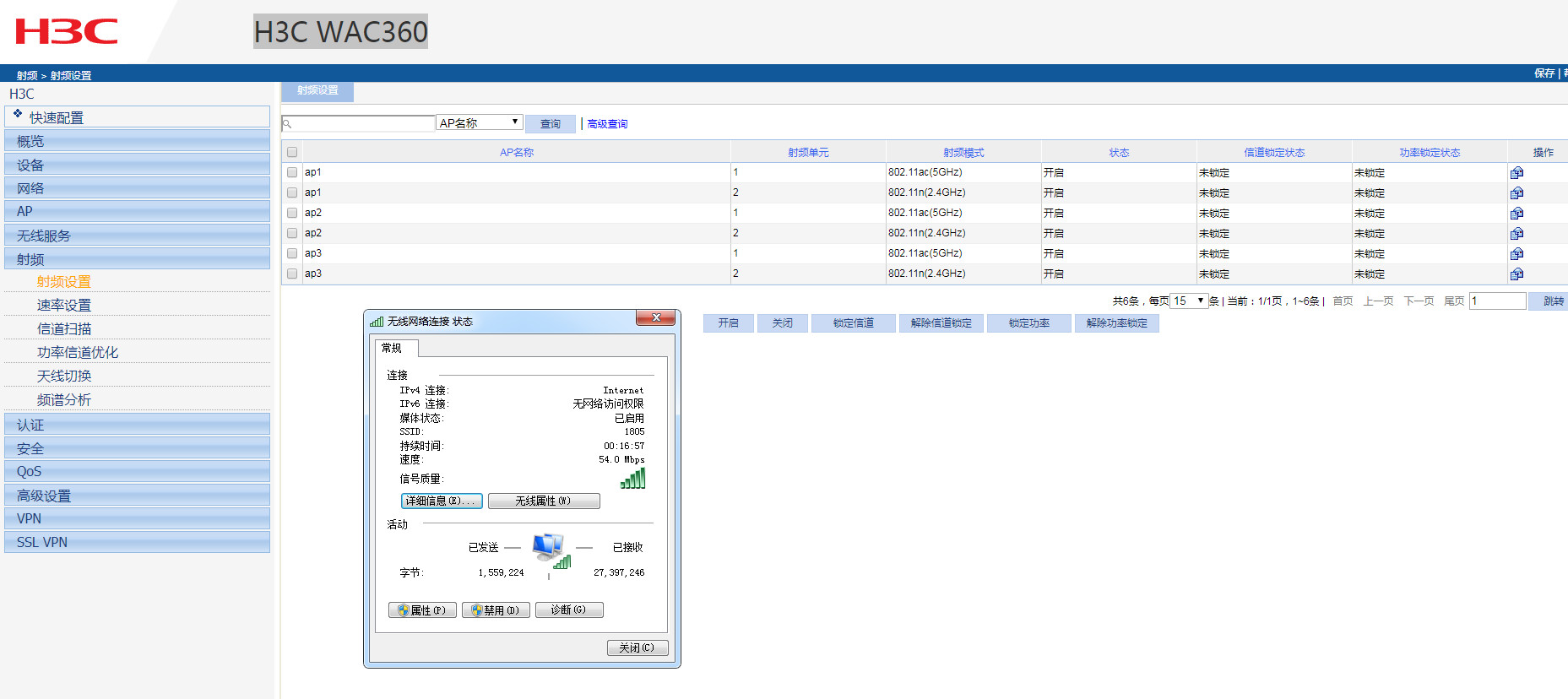This screenshot has height=699, width=1568.
Task: Open the items-per-page dropdown showing 15
Action: click(1189, 301)
